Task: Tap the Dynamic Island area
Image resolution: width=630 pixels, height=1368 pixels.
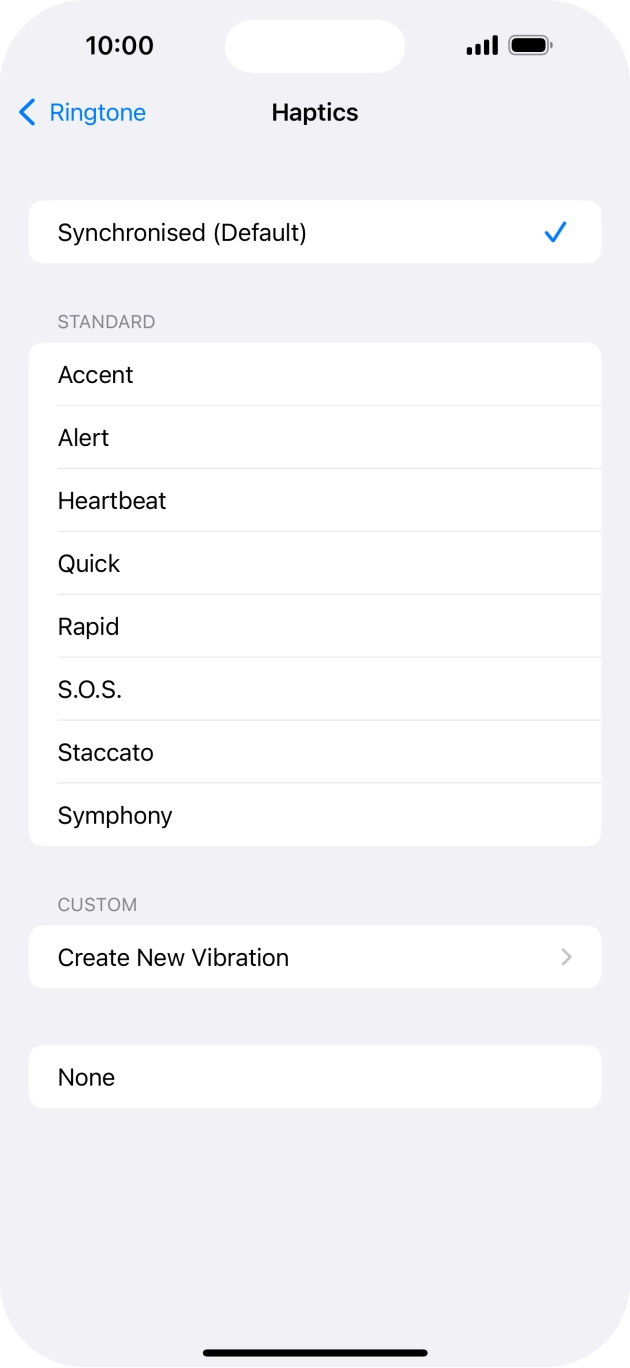Action: coord(314,46)
